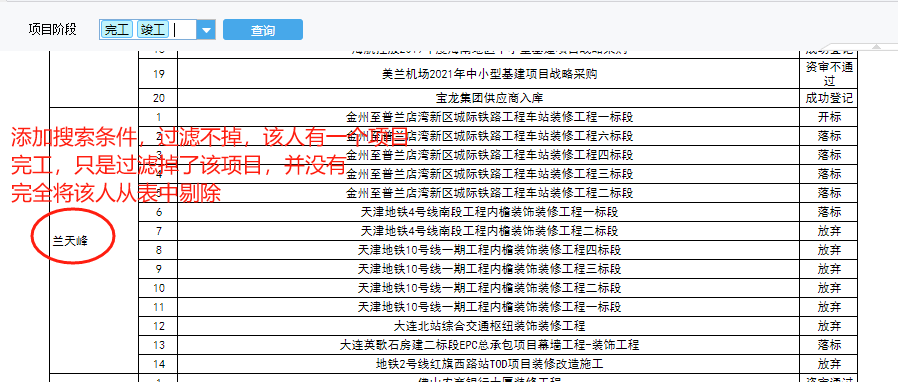Click row number 14 cell
The width and height of the screenshot is (898, 382).
coord(159,364)
